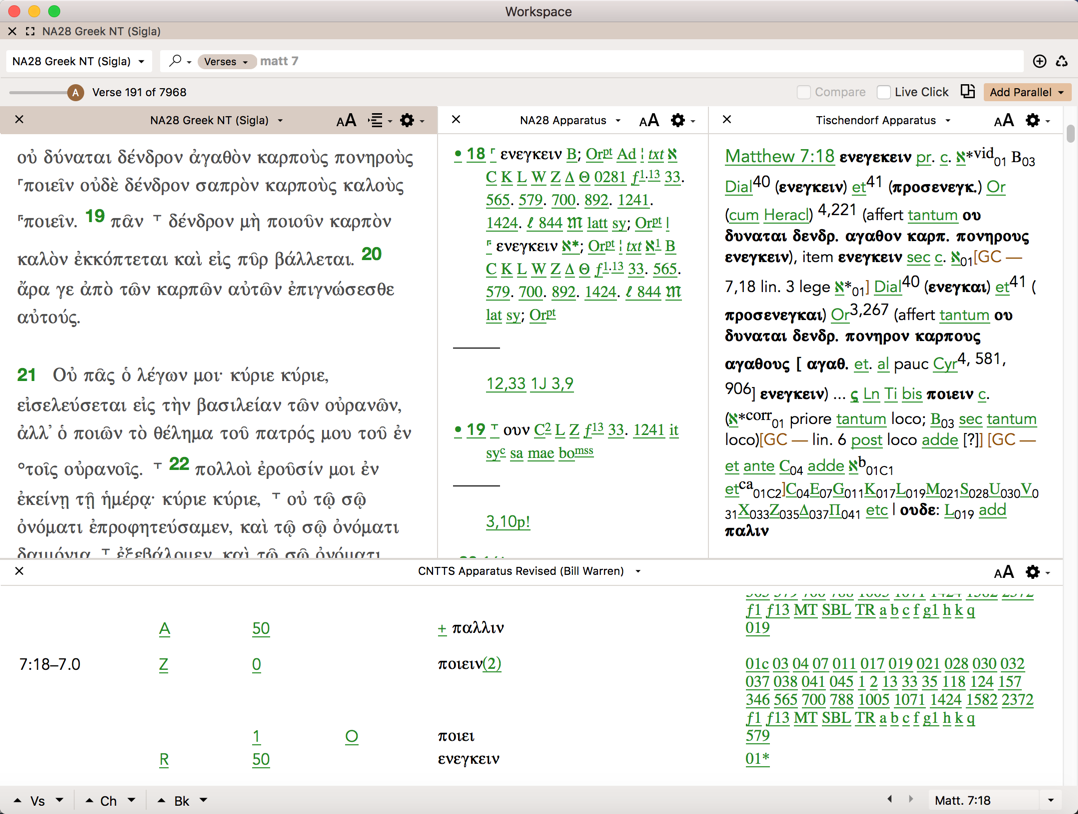Click the macOS green fullscreen button
The image size is (1078, 814).
coord(54,11)
